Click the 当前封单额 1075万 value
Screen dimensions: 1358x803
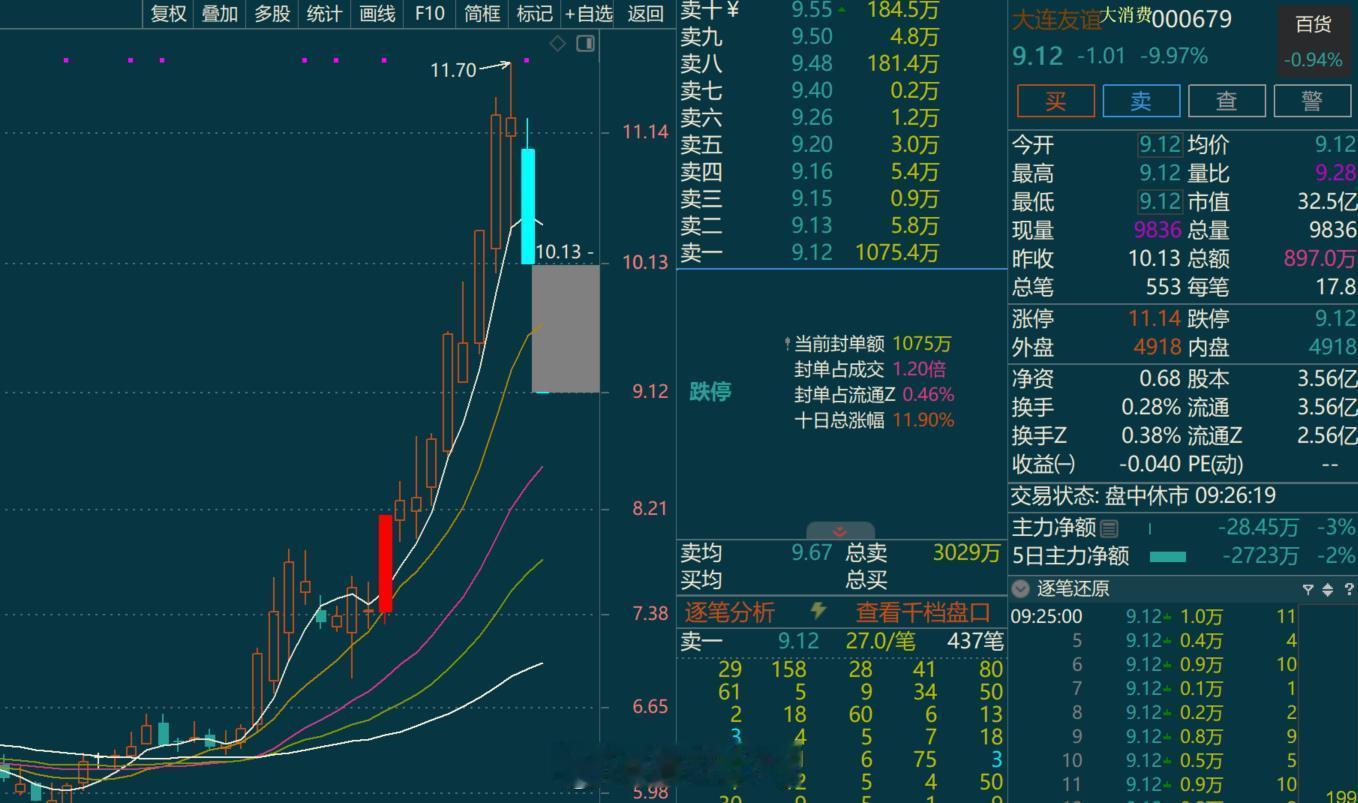coord(922,344)
